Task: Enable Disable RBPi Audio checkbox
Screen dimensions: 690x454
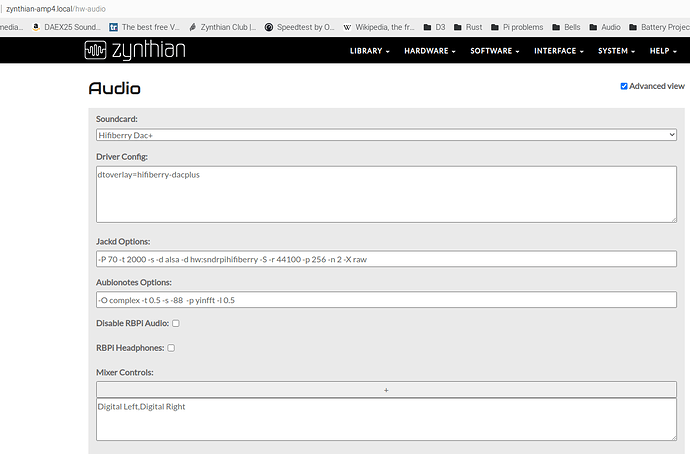Action: point(176,323)
